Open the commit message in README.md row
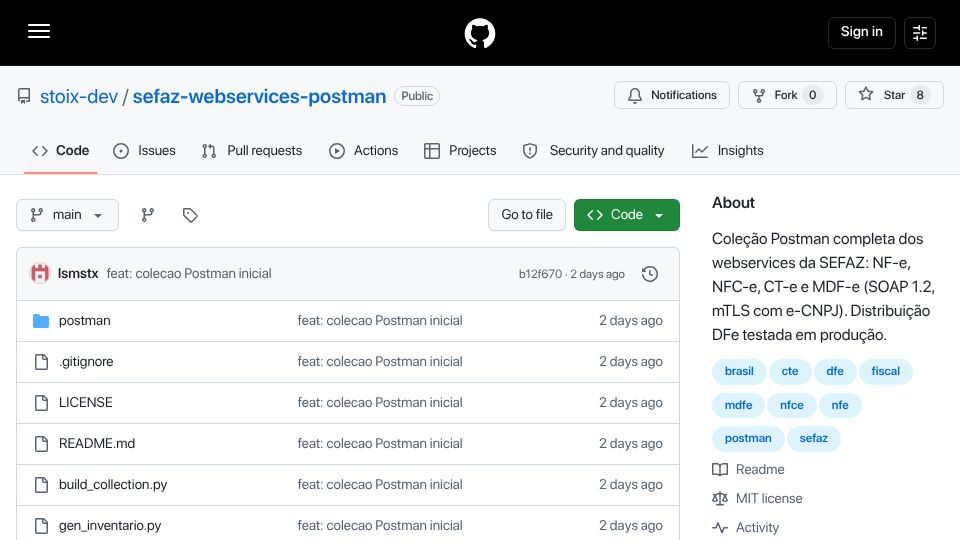The image size is (960, 540). 380,444
